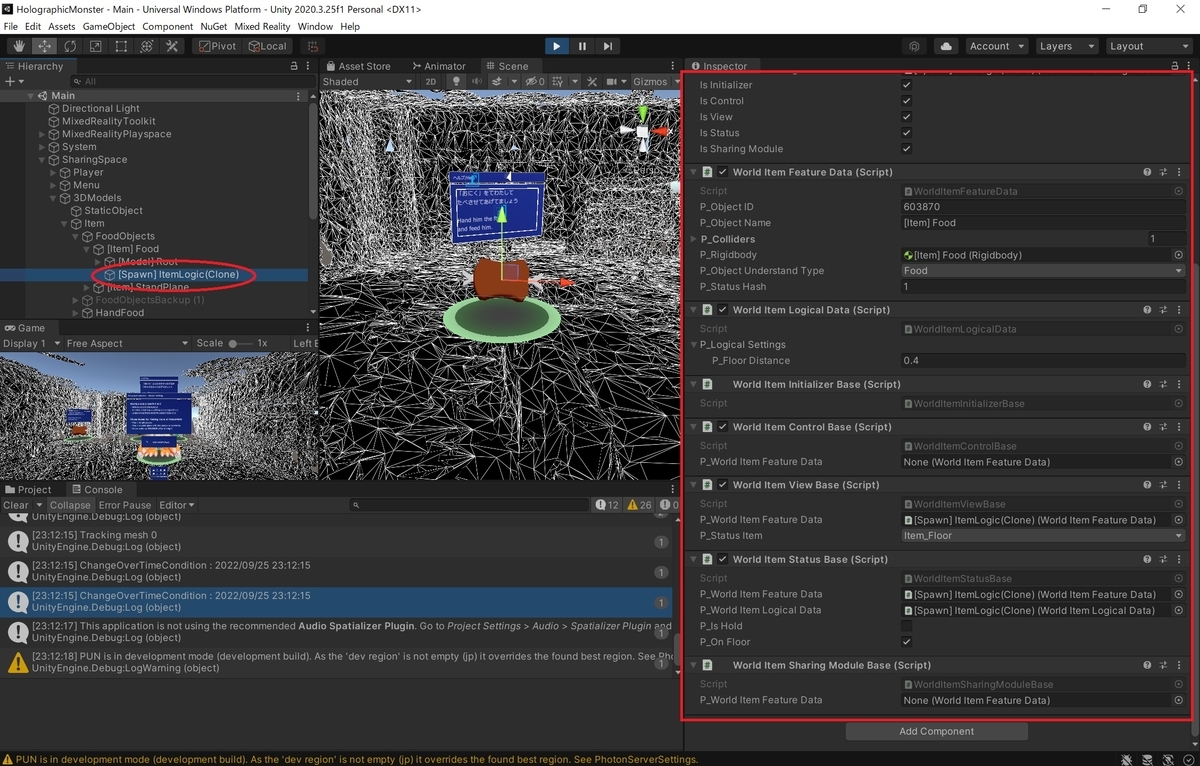Open the P_Object Understand Type dropdown

click(1043, 271)
